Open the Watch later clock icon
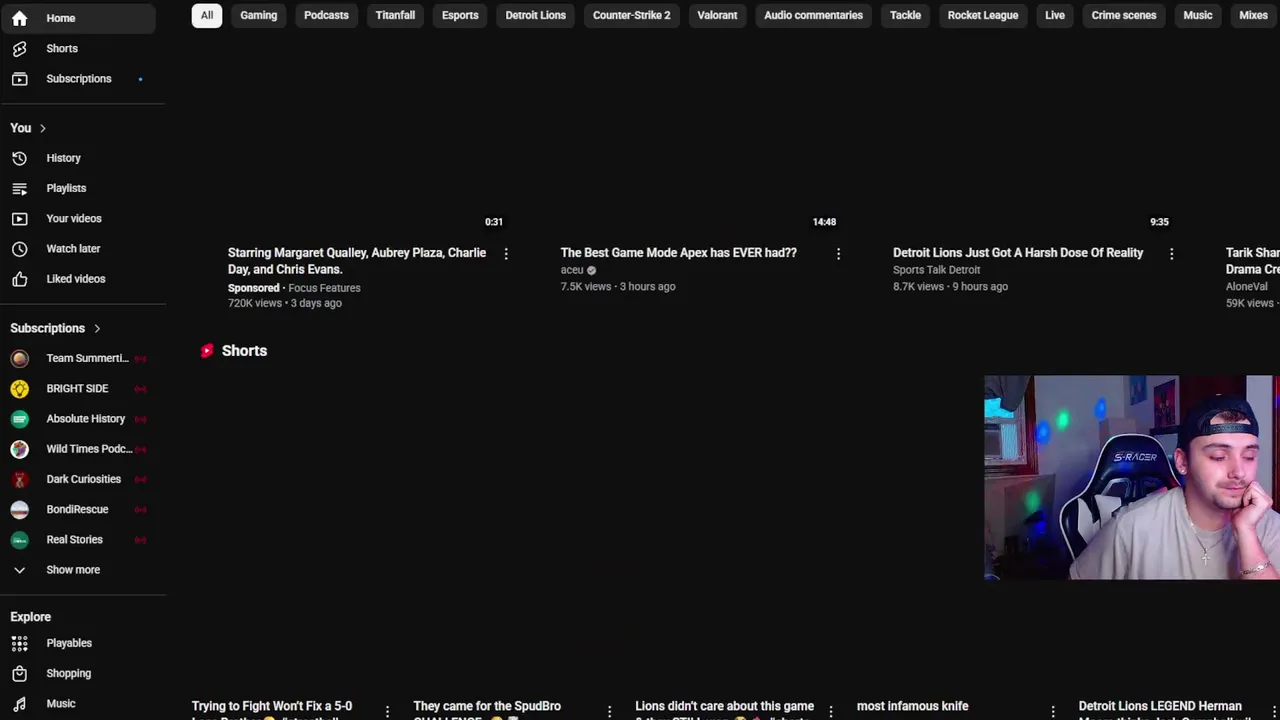The width and height of the screenshot is (1280, 720). pyautogui.click(x=19, y=248)
